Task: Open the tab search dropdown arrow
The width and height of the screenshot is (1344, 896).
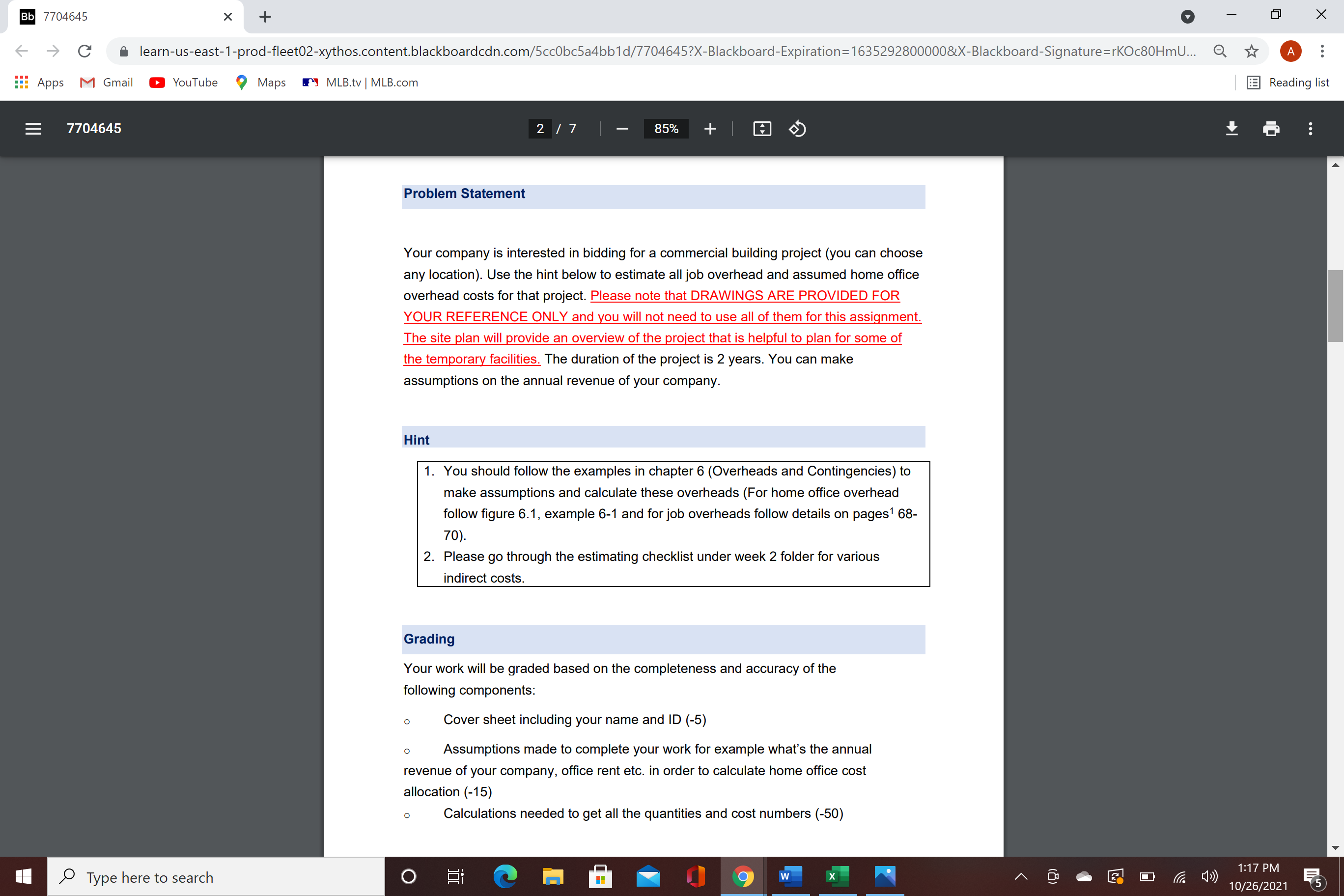Action: [1187, 17]
